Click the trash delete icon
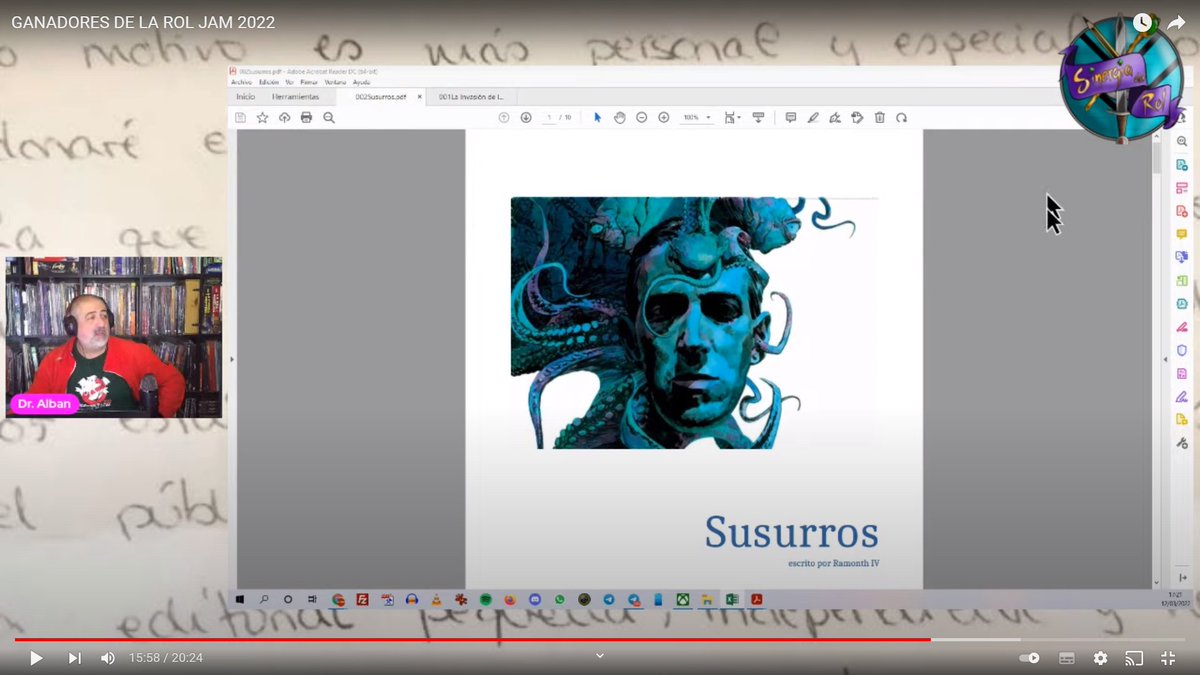This screenshot has width=1200, height=675. click(x=879, y=117)
